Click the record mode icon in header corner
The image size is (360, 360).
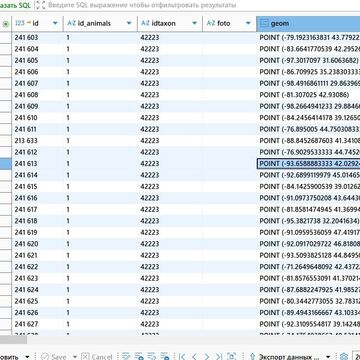tap(6, 24)
